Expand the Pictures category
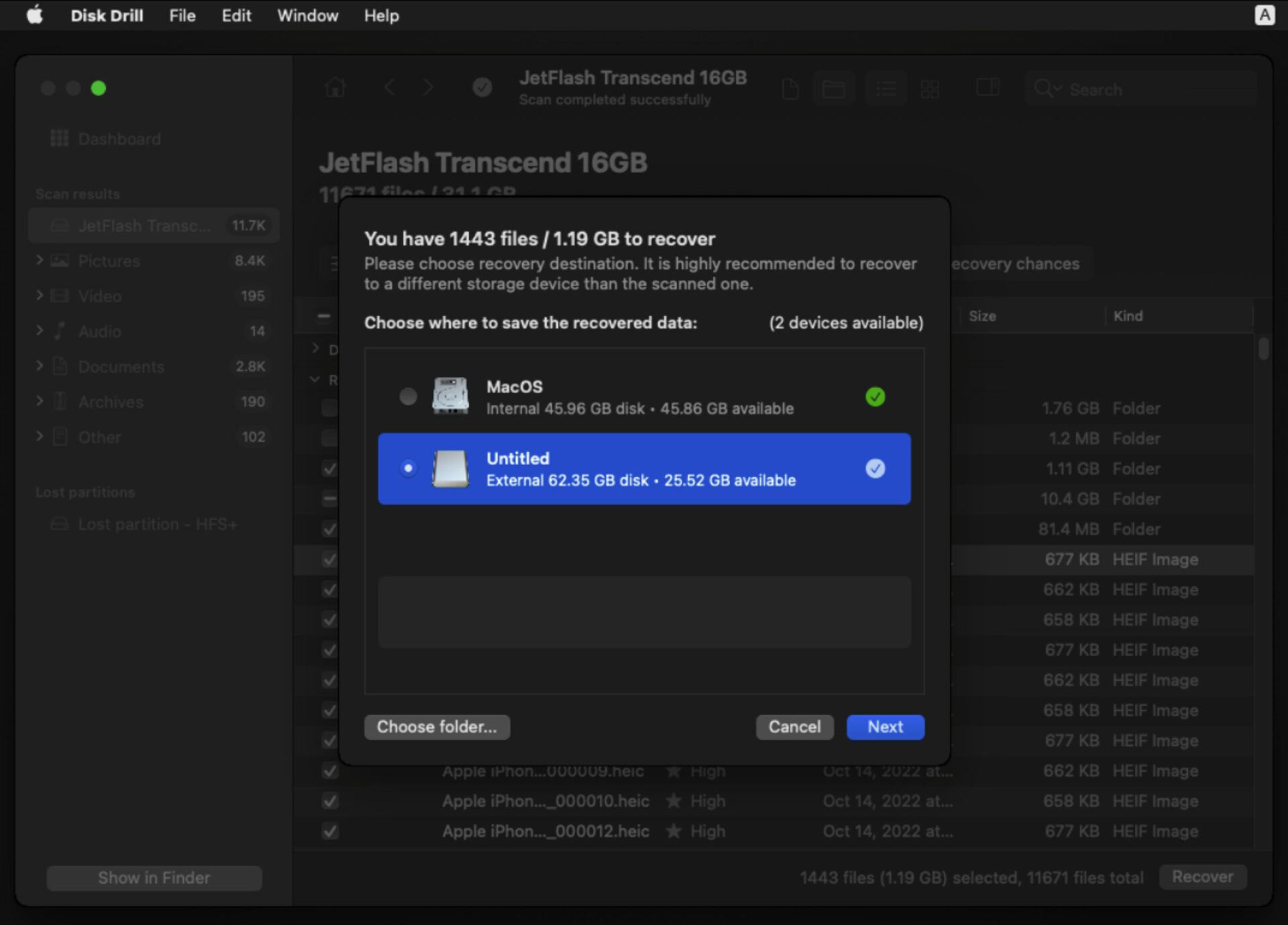Image resolution: width=1288 pixels, height=925 pixels. point(40,260)
